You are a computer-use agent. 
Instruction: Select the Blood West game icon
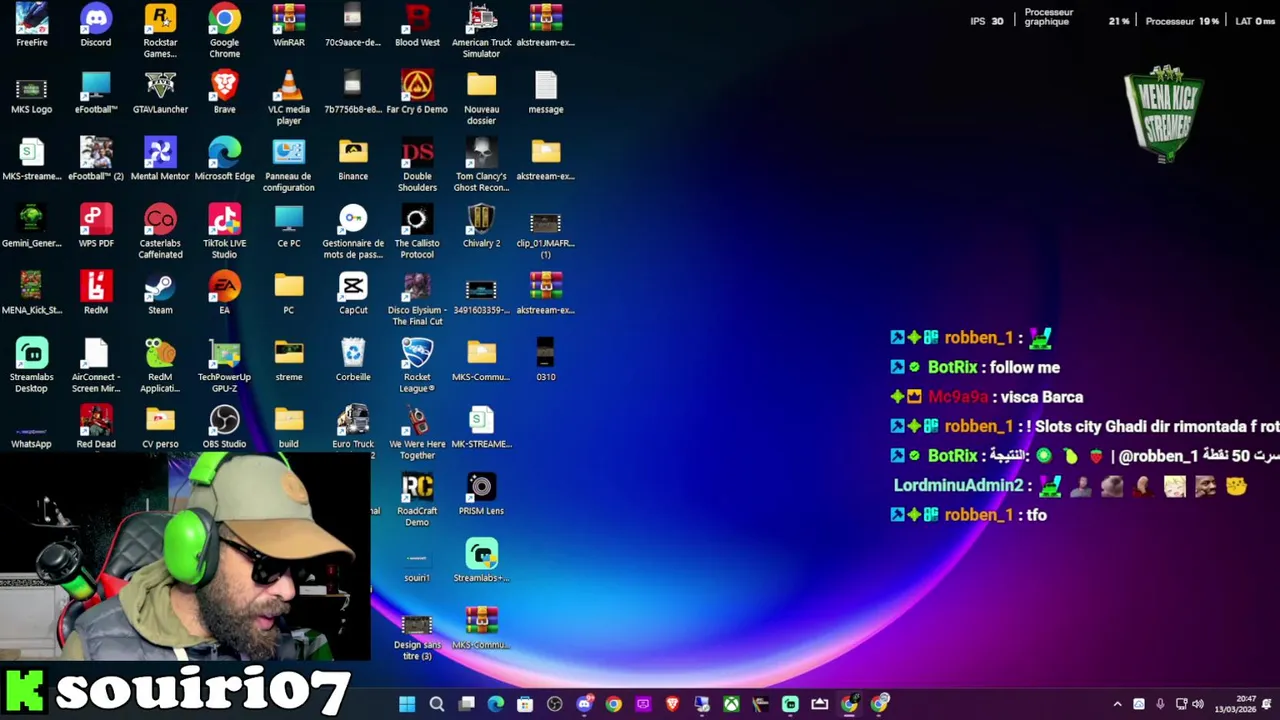[417, 26]
